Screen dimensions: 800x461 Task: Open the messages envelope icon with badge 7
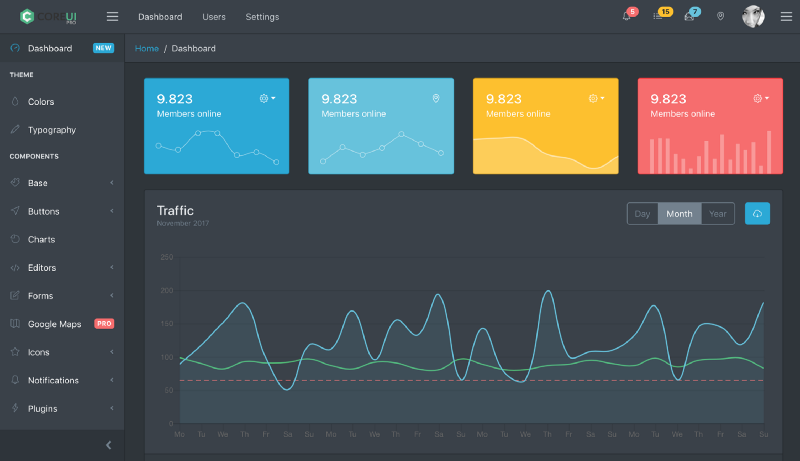click(x=689, y=16)
